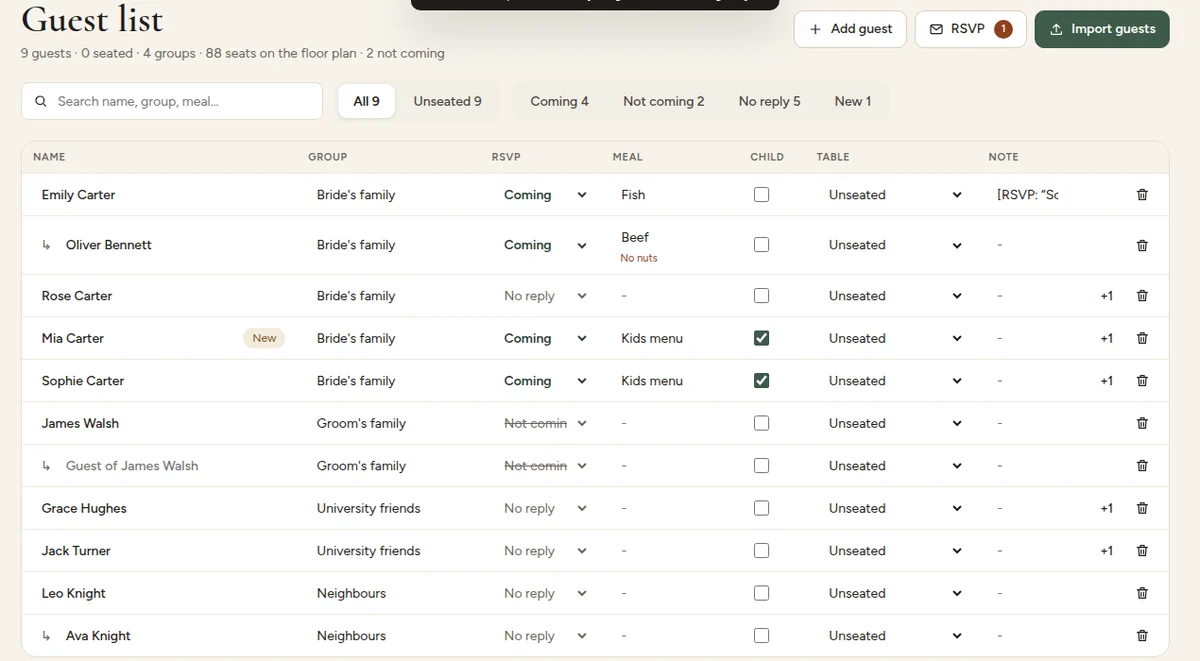Delete James Walsh using trash icon

pyautogui.click(x=1142, y=423)
